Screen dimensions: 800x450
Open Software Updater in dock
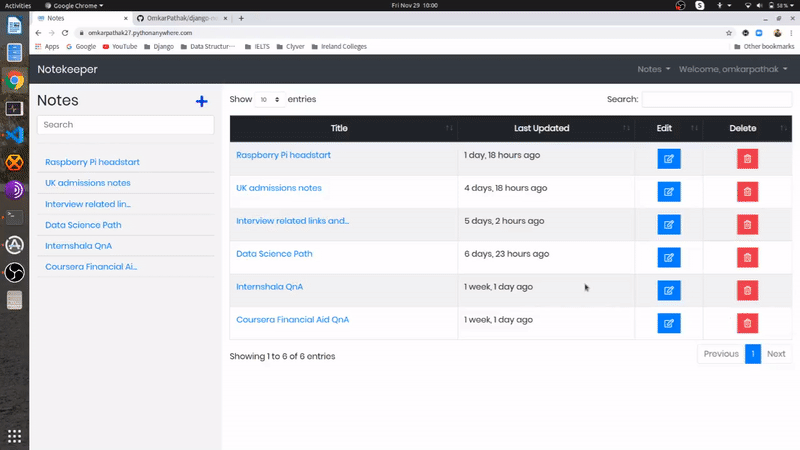(14, 245)
